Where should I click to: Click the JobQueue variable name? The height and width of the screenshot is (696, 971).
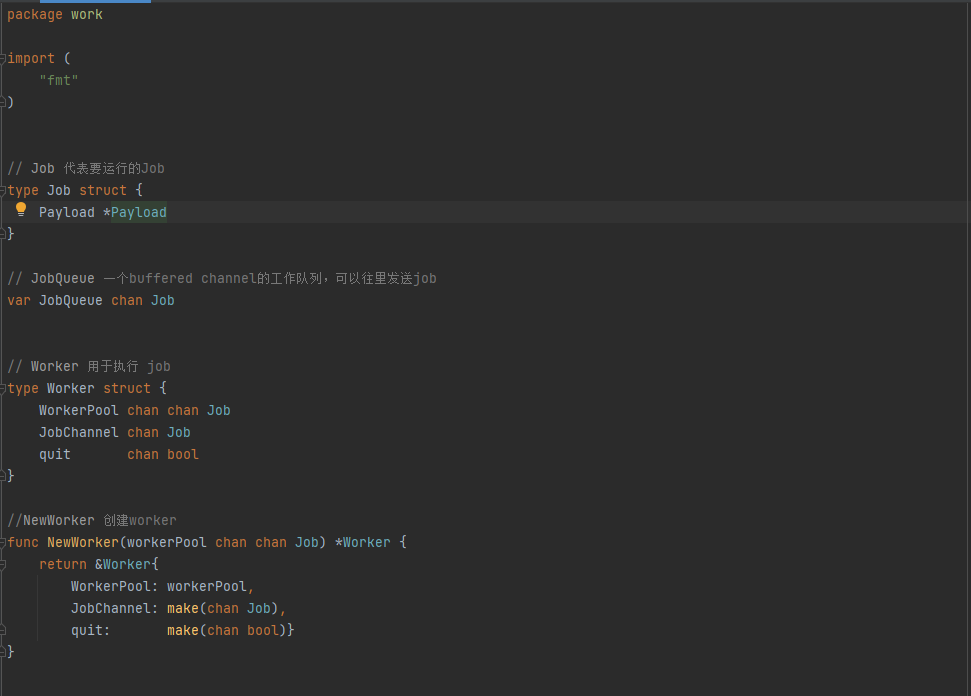click(70, 300)
